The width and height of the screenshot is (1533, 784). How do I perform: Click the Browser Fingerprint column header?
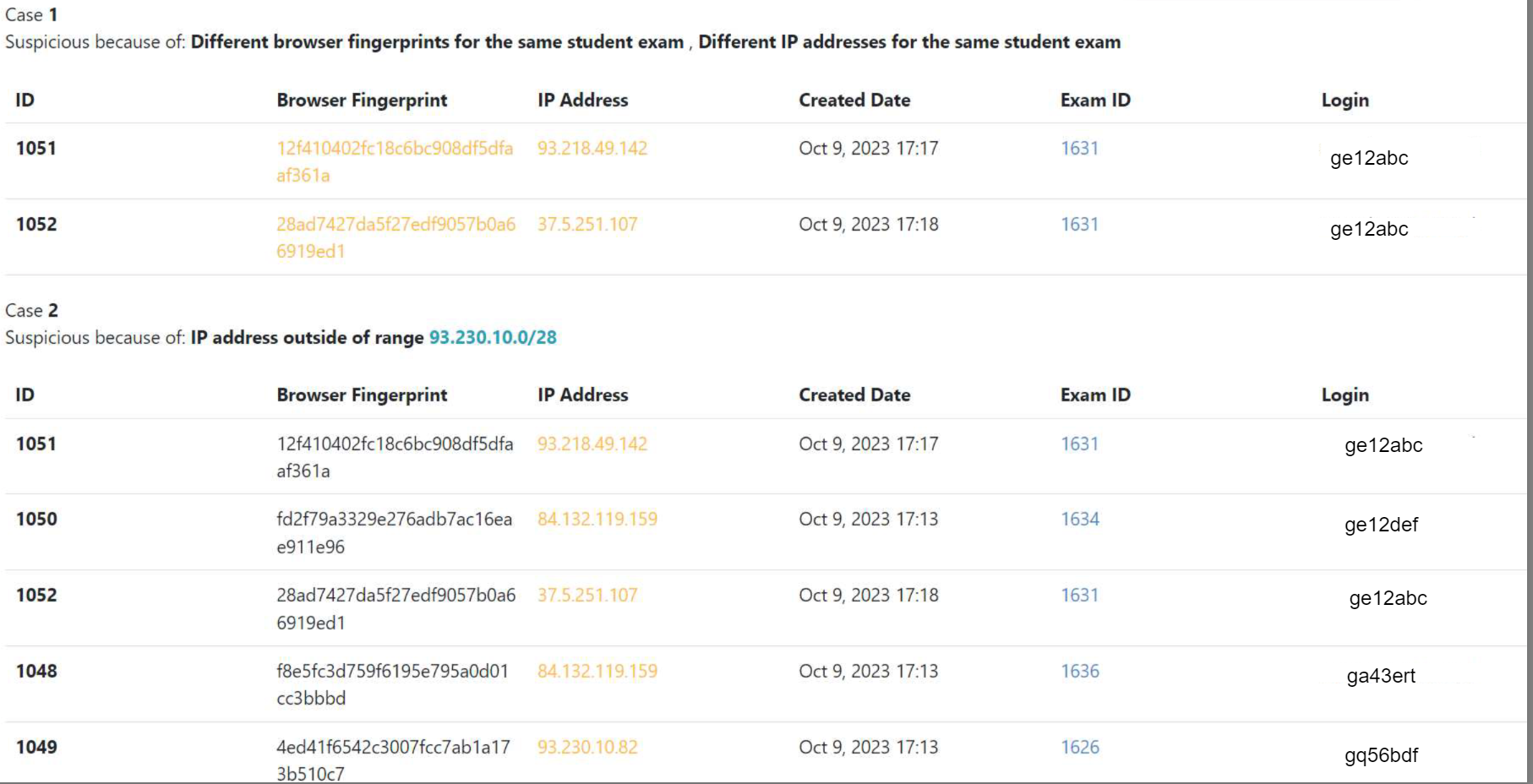tap(362, 100)
